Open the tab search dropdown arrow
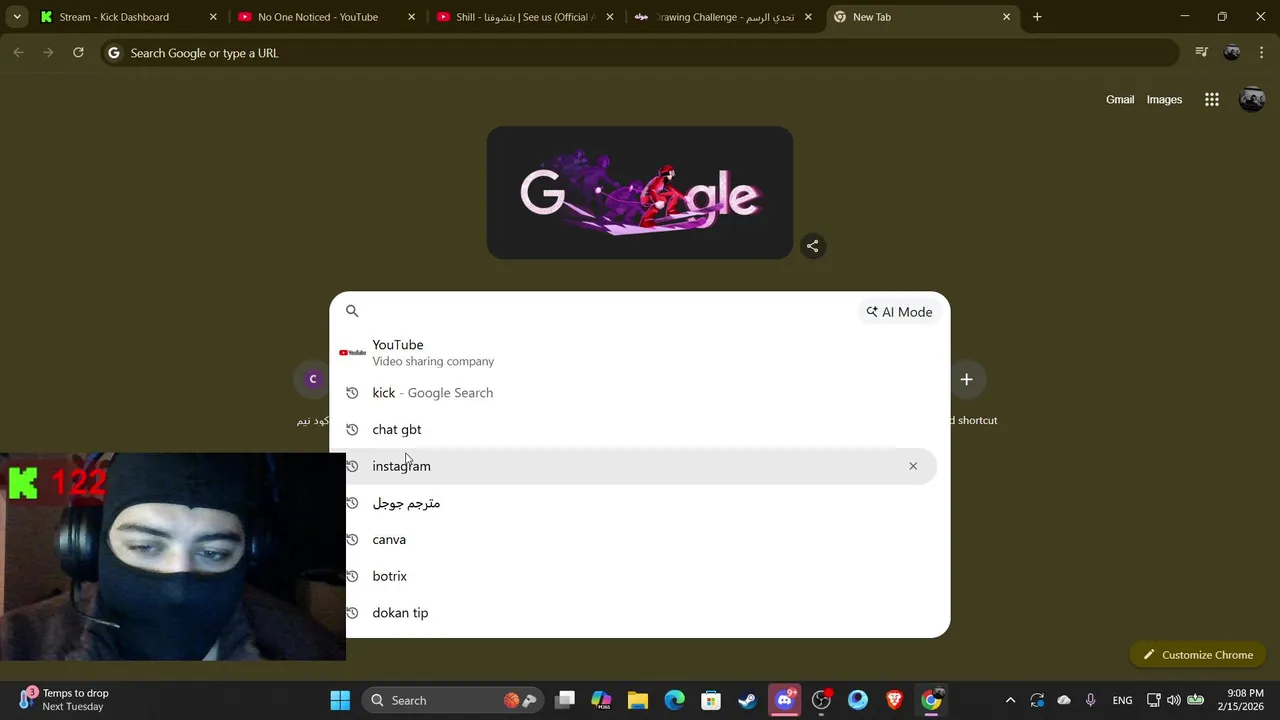The image size is (1280, 720). click(17, 17)
